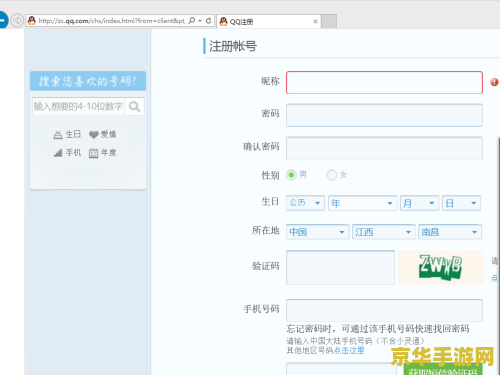Open the 日 birth day dropdown

tap(461, 203)
